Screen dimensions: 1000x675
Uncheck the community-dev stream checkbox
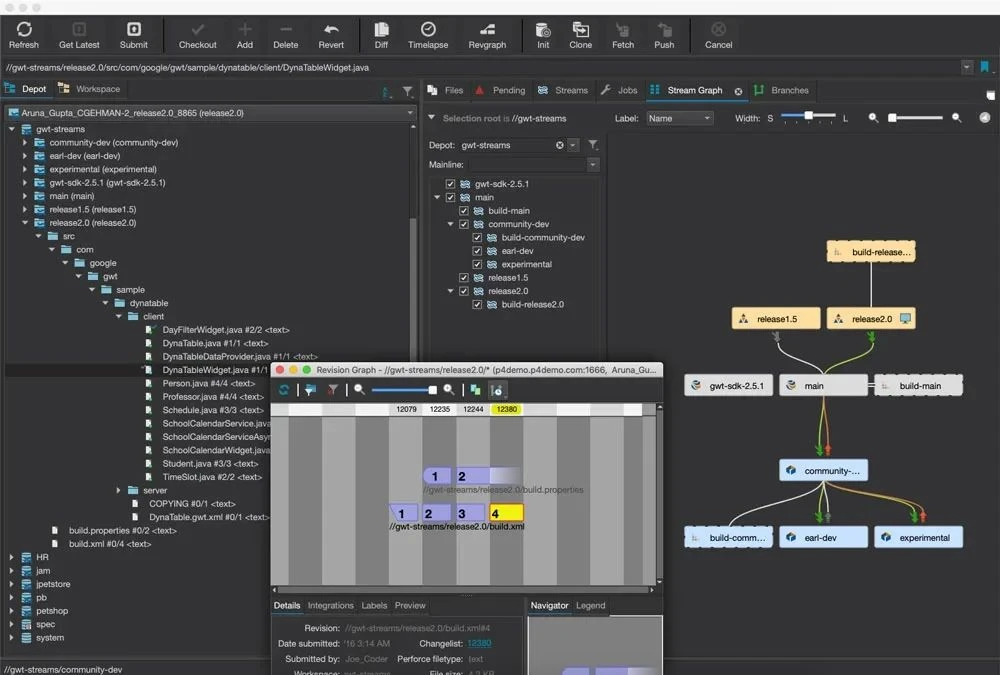464,224
